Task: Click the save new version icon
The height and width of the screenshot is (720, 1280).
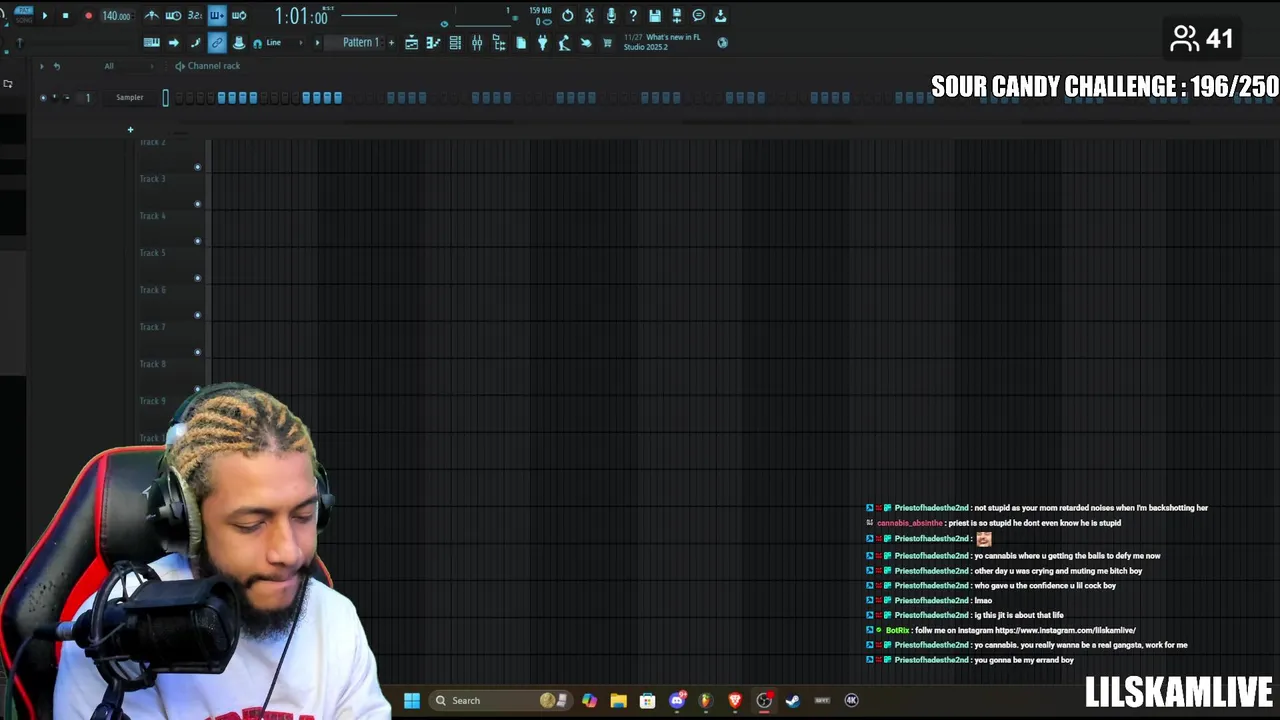Action: click(x=677, y=16)
